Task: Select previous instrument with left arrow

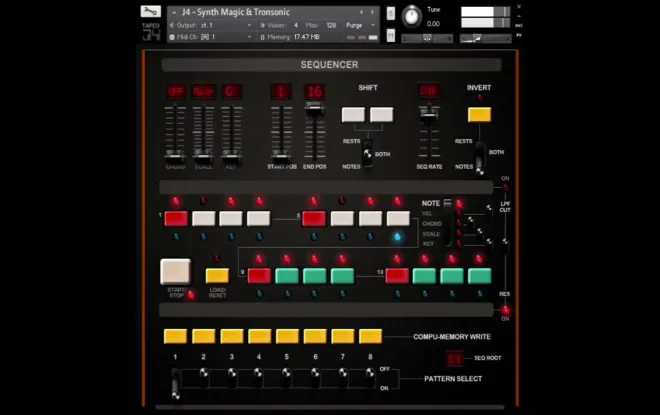Action: pos(361,13)
